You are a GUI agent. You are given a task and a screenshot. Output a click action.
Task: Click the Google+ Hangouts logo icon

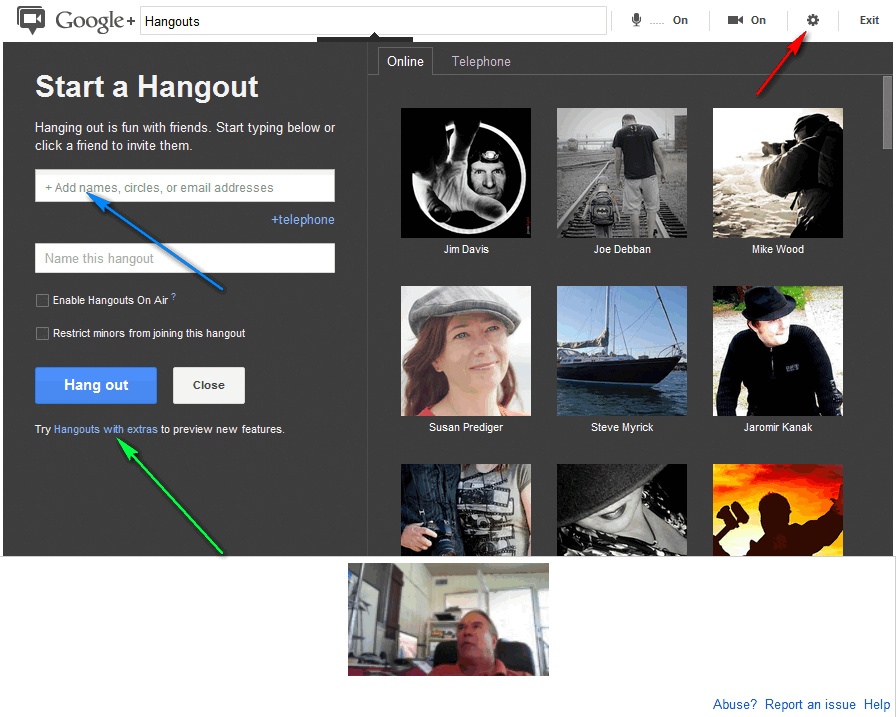coord(32,20)
